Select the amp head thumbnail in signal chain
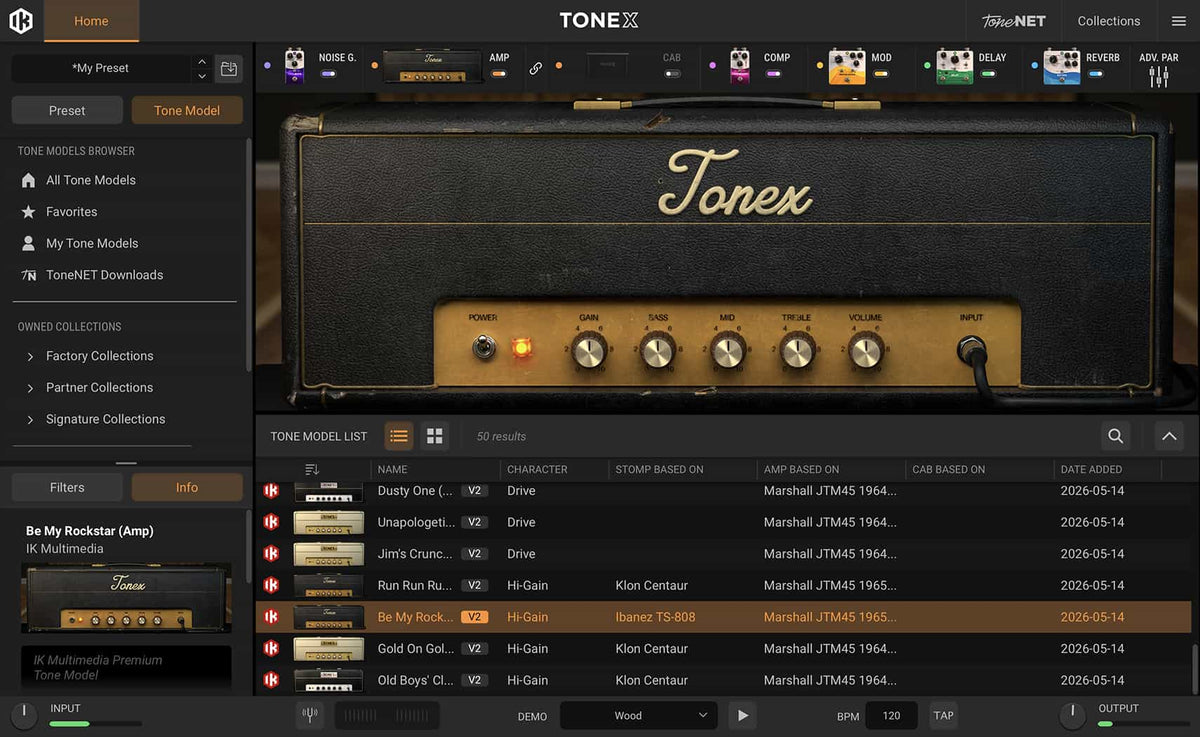The image size is (1200, 737). (433, 67)
